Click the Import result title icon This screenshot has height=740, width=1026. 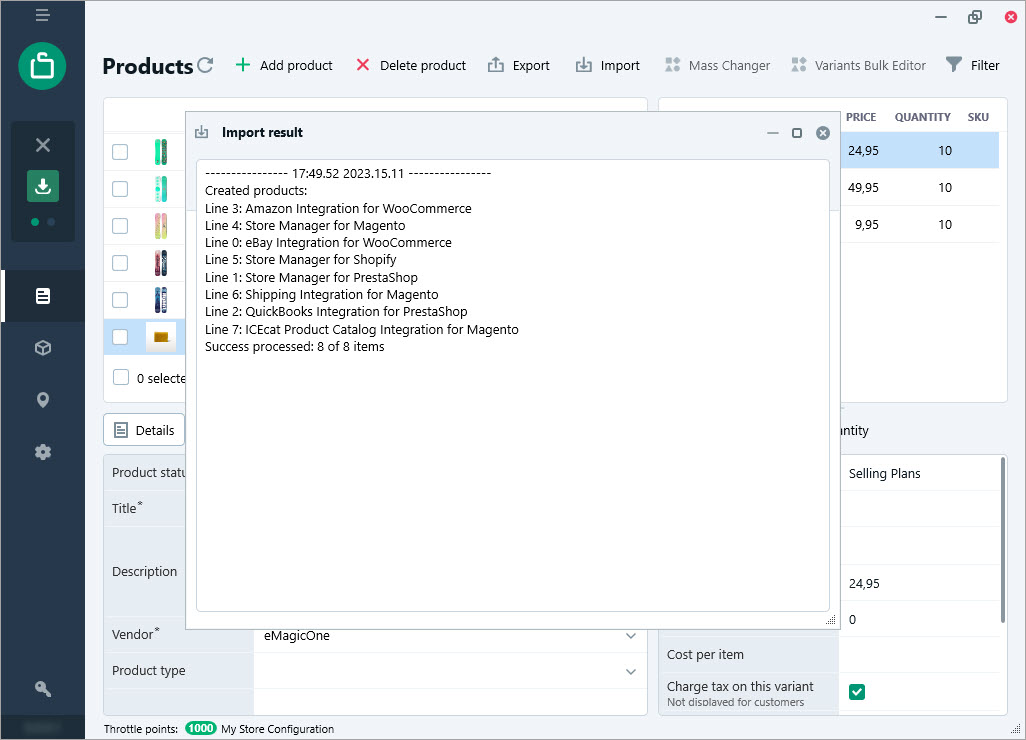coord(202,132)
